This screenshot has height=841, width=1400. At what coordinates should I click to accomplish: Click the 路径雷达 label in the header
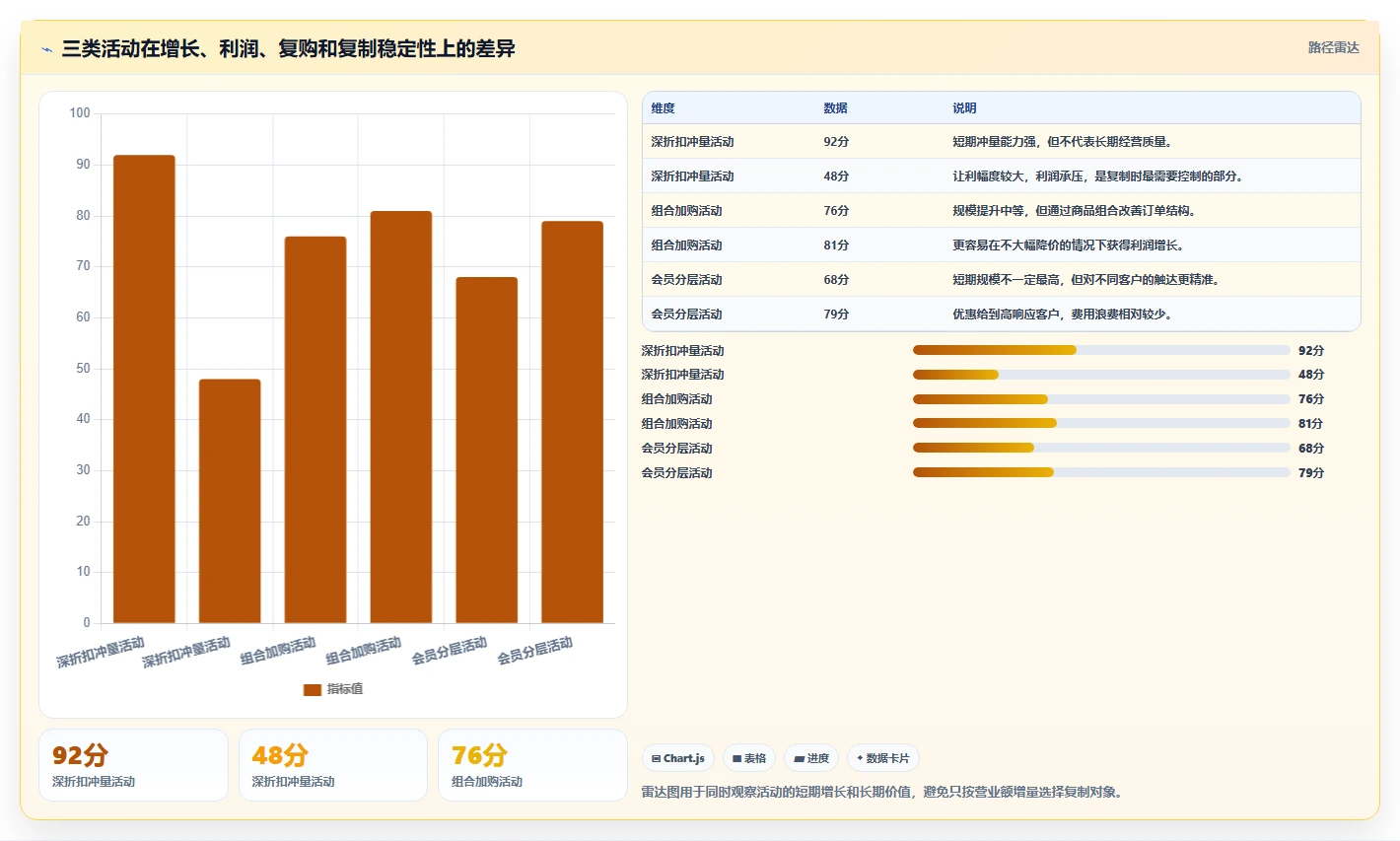(1333, 47)
